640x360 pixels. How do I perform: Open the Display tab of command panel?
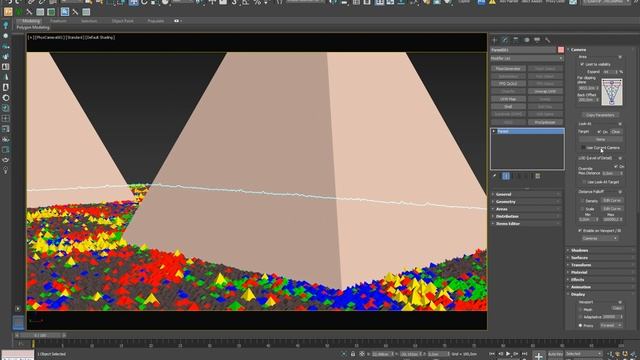pyautogui.click(x=537, y=40)
